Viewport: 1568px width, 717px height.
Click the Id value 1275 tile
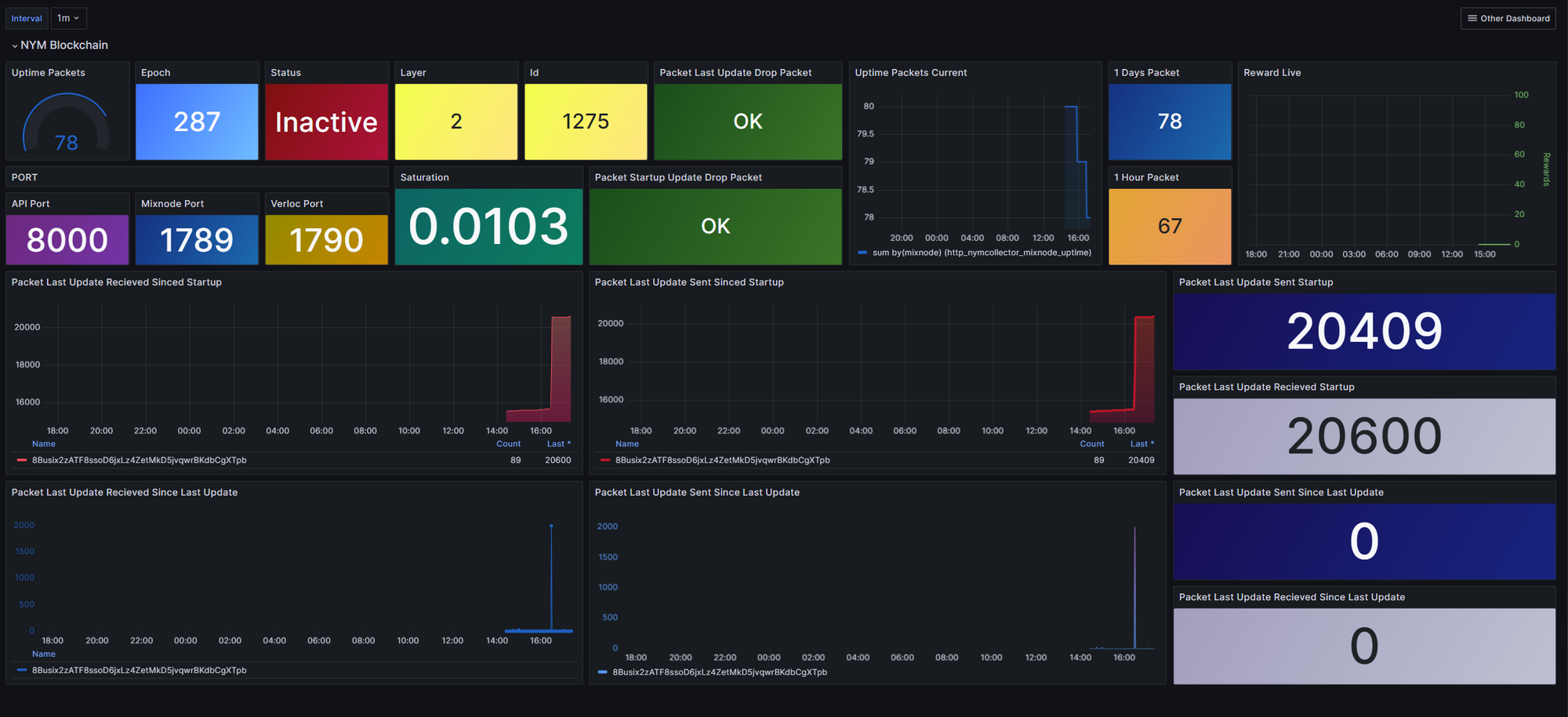point(586,122)
